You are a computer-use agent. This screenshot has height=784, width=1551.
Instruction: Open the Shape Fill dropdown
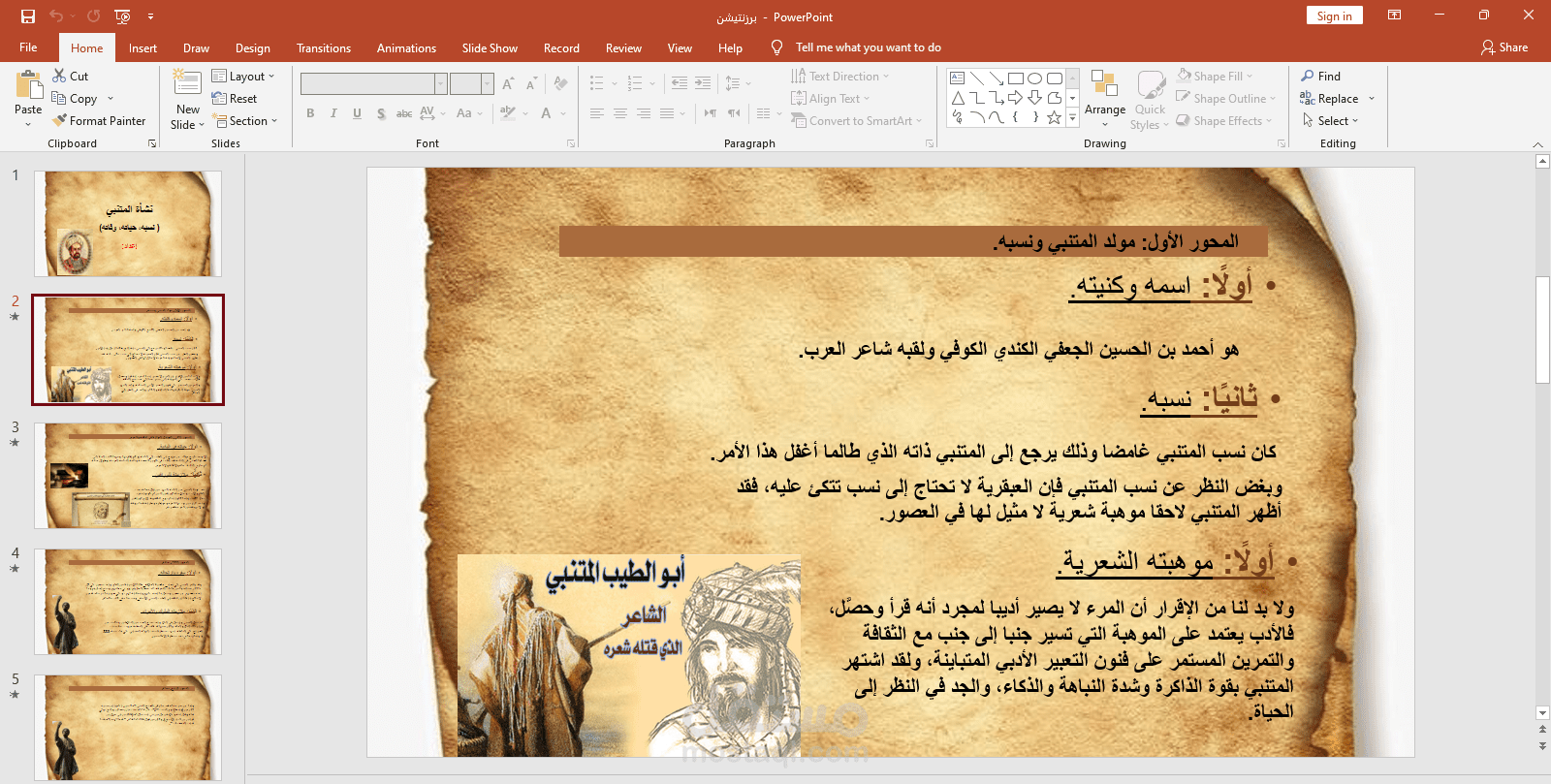[x=1214, y=76]
